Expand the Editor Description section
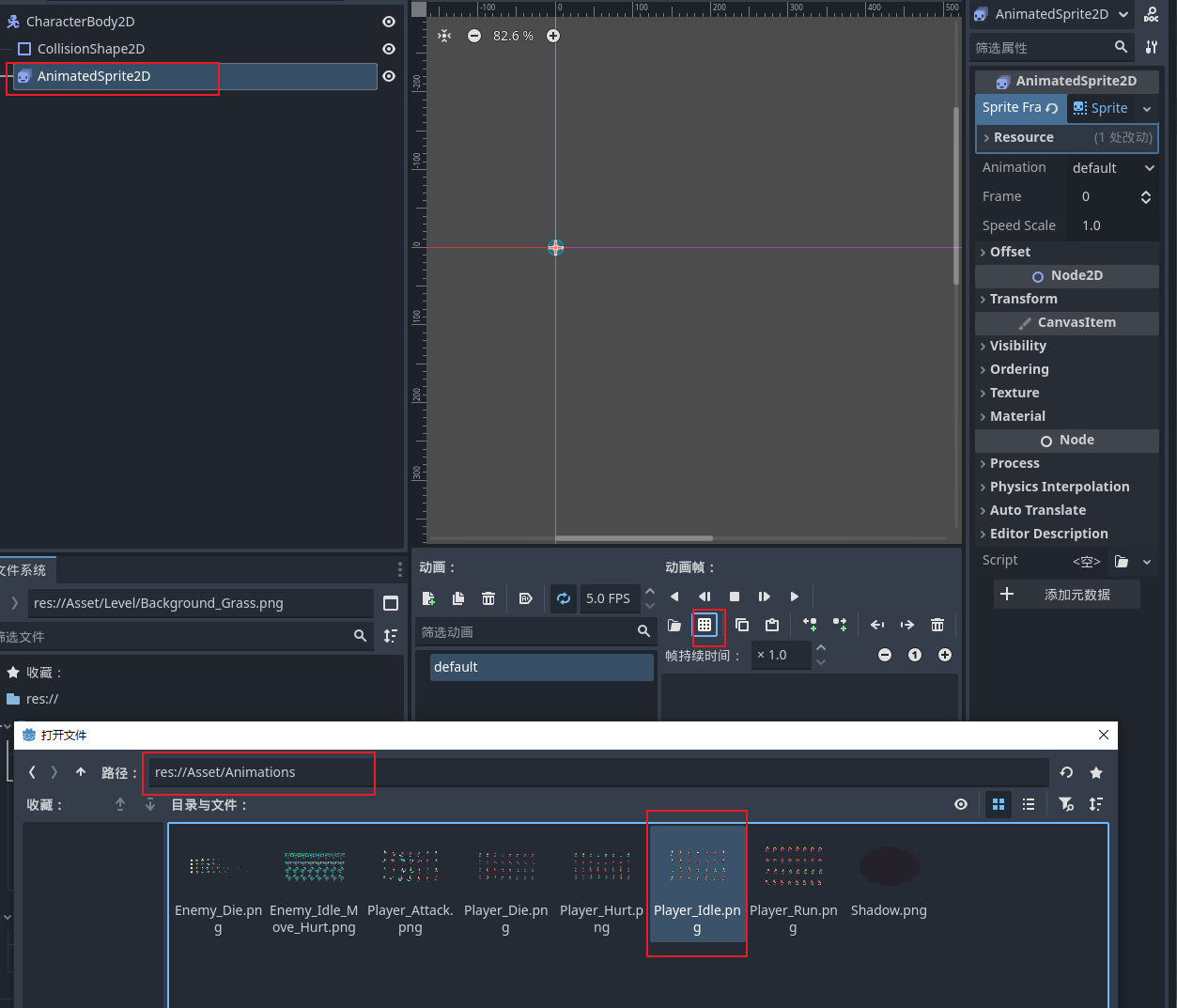Viewport: 1177px width, 1008px height. click(x=1067, y=534)
